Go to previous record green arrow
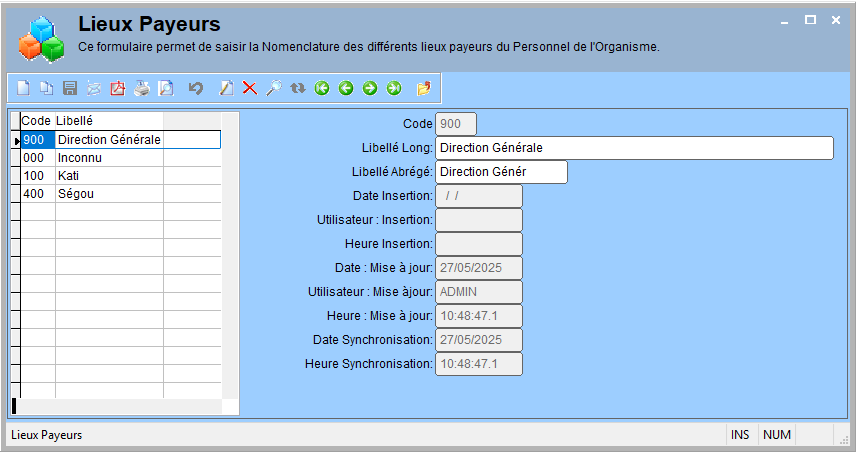The height and width of the screenshot is (452, 856). (x=346, y=88)
